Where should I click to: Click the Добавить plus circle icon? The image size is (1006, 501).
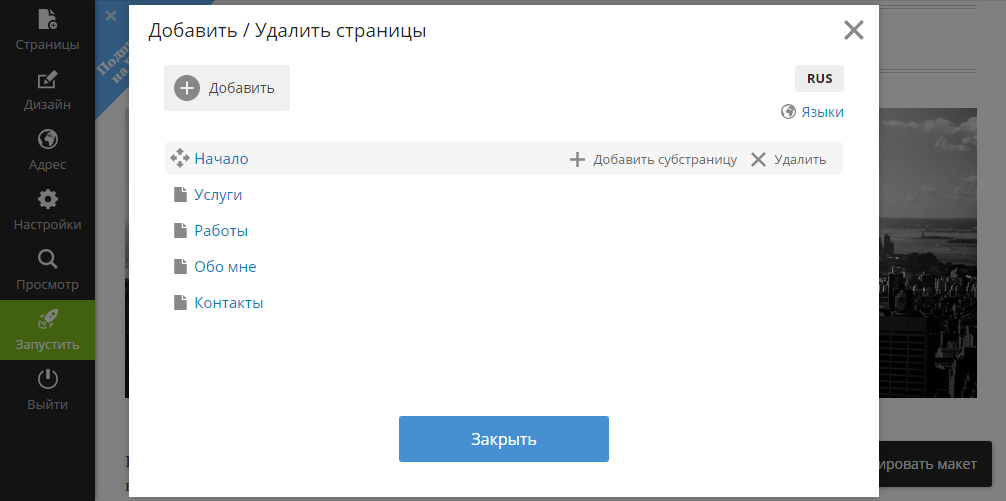[187, 88]
